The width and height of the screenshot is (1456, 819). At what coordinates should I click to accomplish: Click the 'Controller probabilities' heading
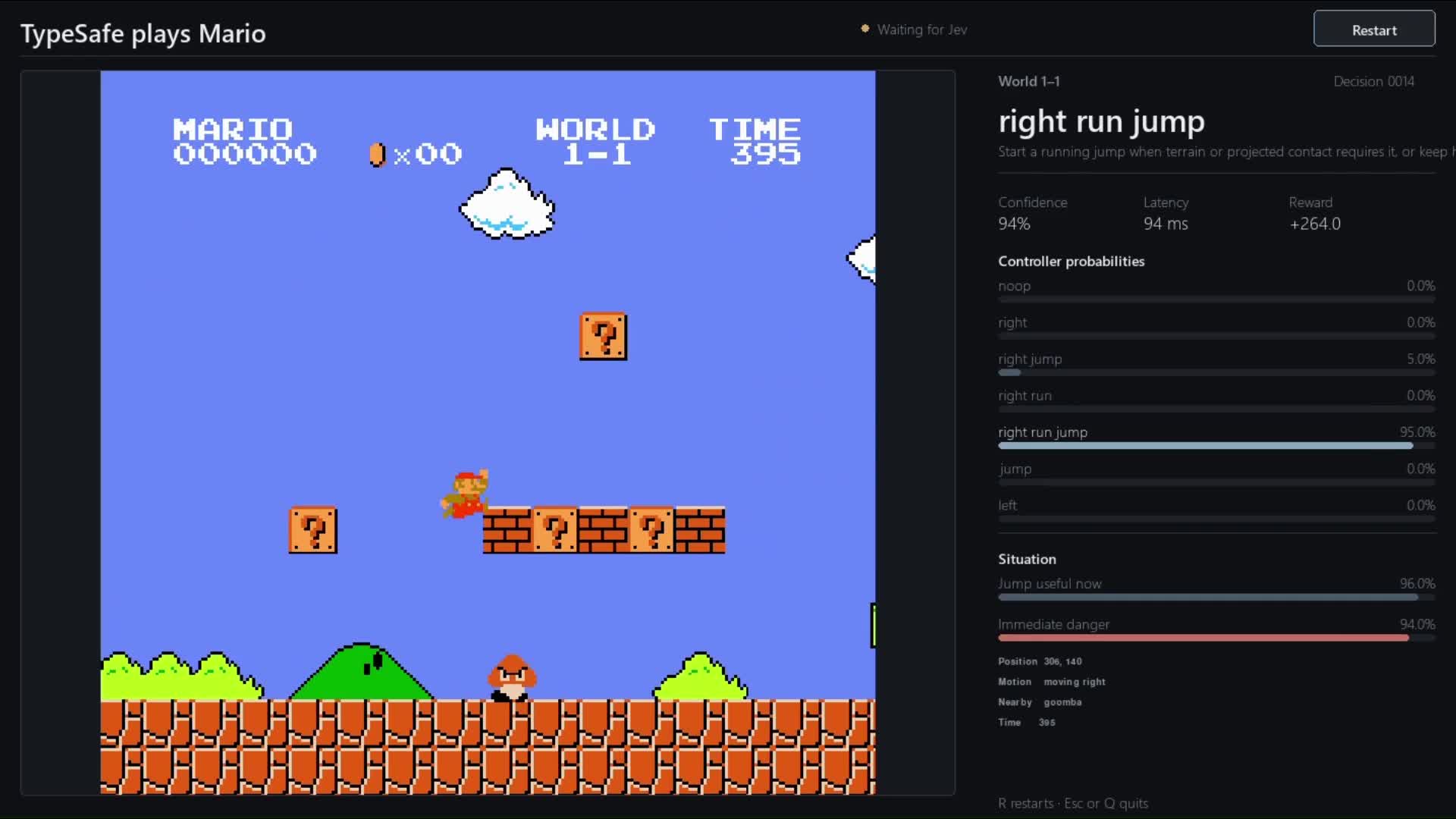pyautogui.click(x=1071, y=261)
